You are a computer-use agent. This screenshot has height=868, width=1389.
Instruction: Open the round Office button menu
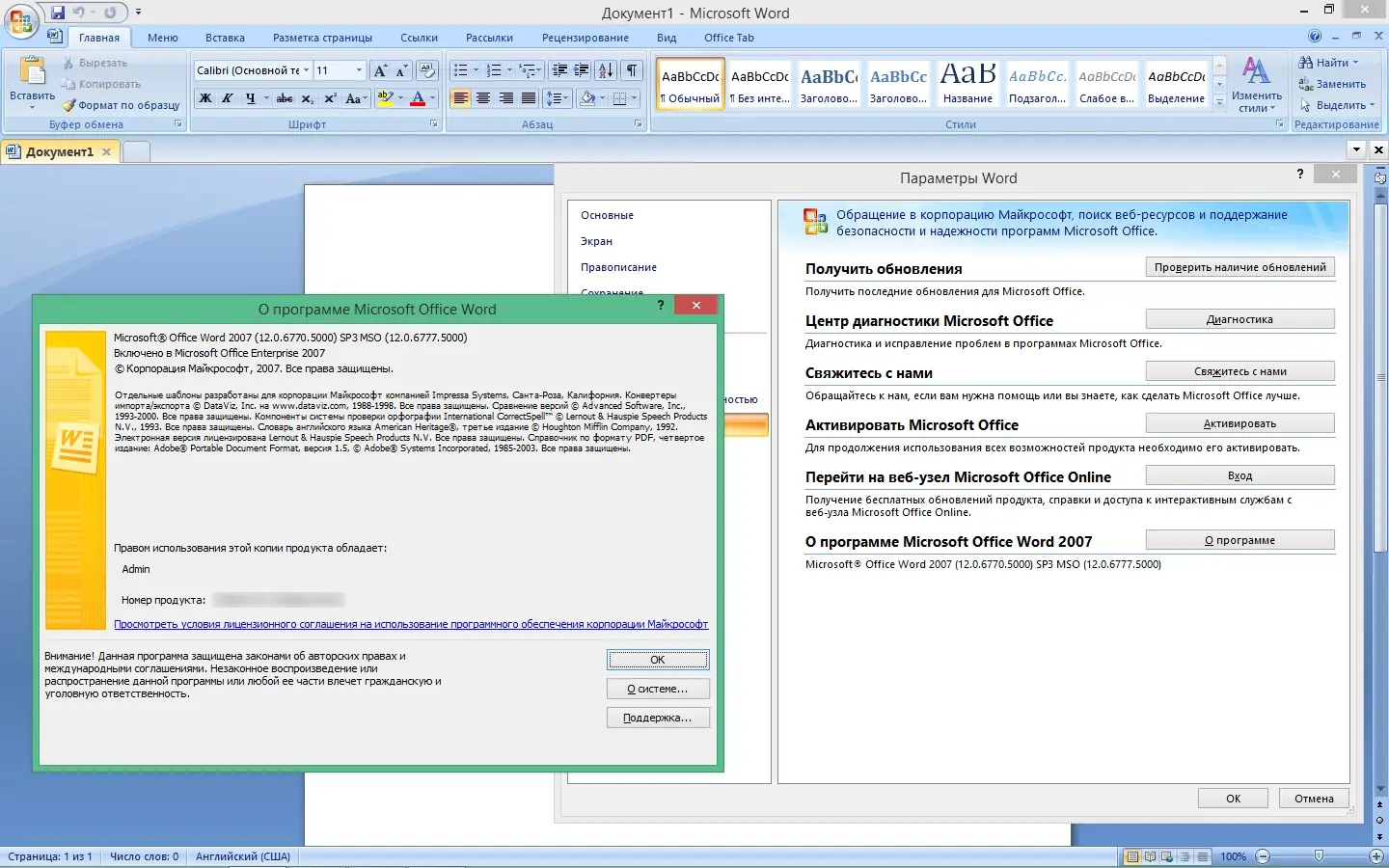tap(21, 21)
